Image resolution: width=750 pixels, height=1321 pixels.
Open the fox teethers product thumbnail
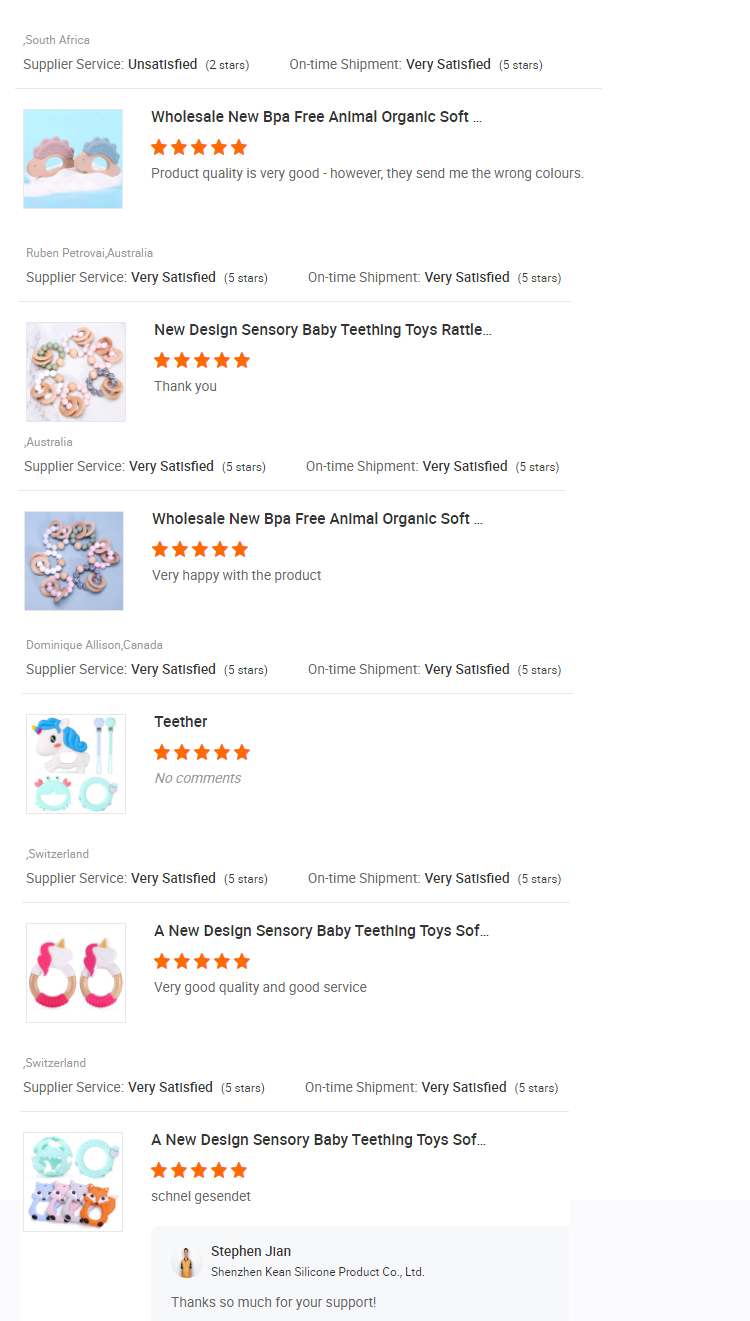pyautogui.click(x=73, y=1182)
